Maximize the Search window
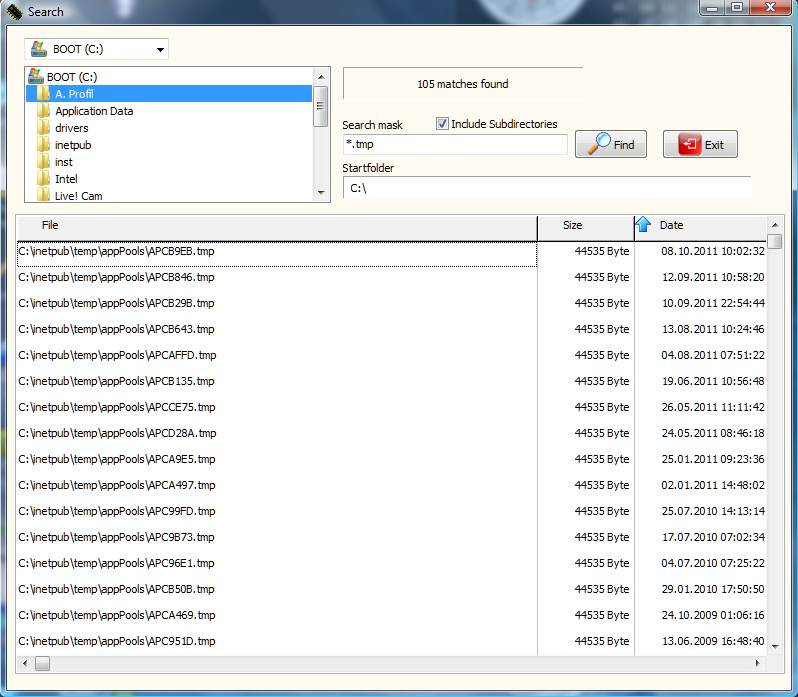Viewport: 798px width, 697px height. 737,7
